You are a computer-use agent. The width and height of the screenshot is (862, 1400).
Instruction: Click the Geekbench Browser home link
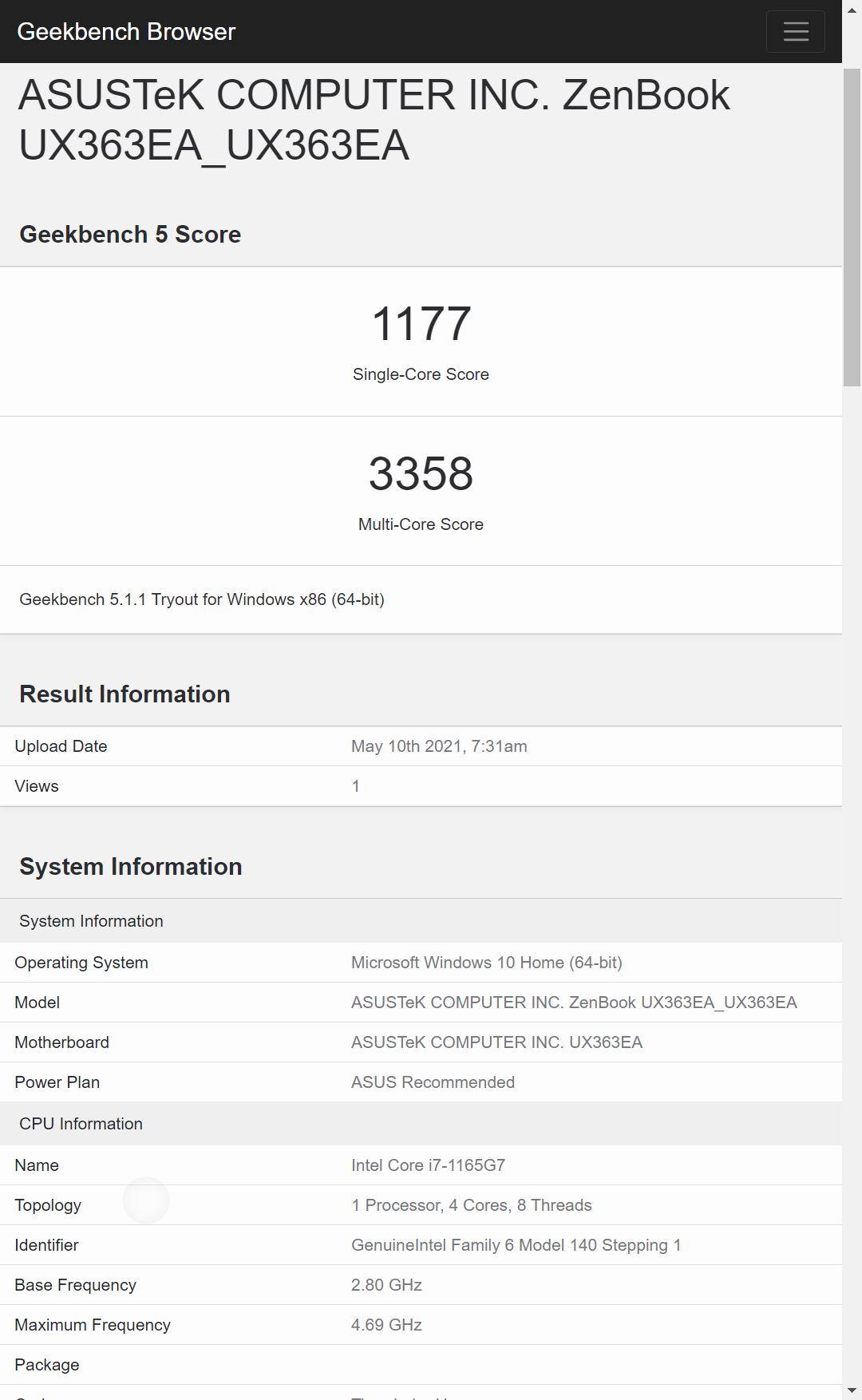tap(126, 31)
